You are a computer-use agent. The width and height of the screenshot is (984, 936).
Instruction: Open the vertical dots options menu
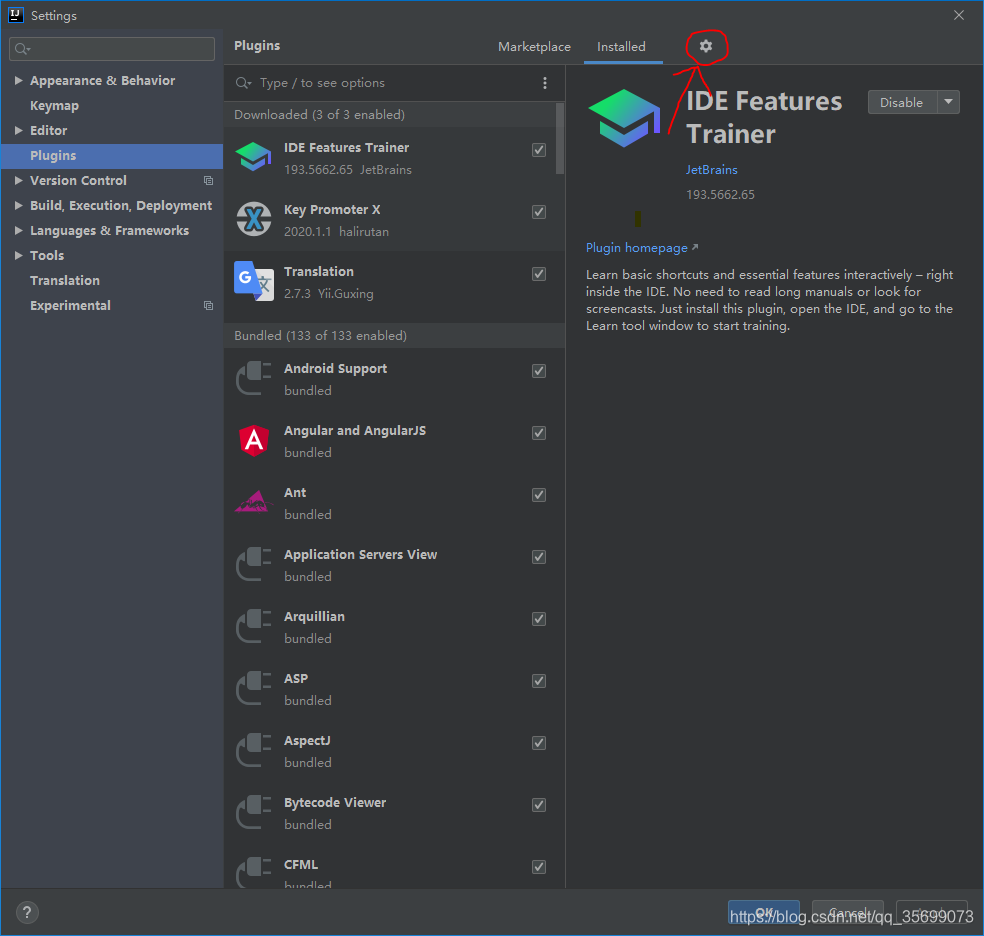[x=545, y=83]
